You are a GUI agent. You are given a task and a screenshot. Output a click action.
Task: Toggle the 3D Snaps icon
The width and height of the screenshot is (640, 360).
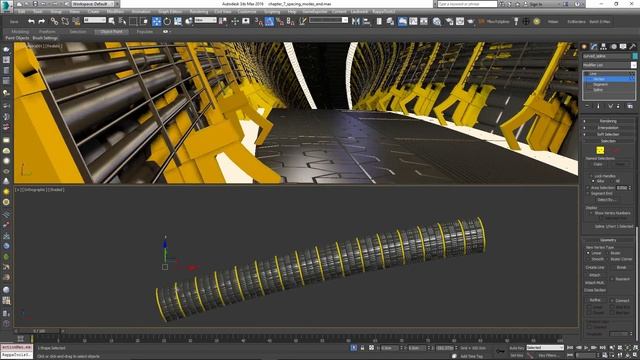[259, 21]
